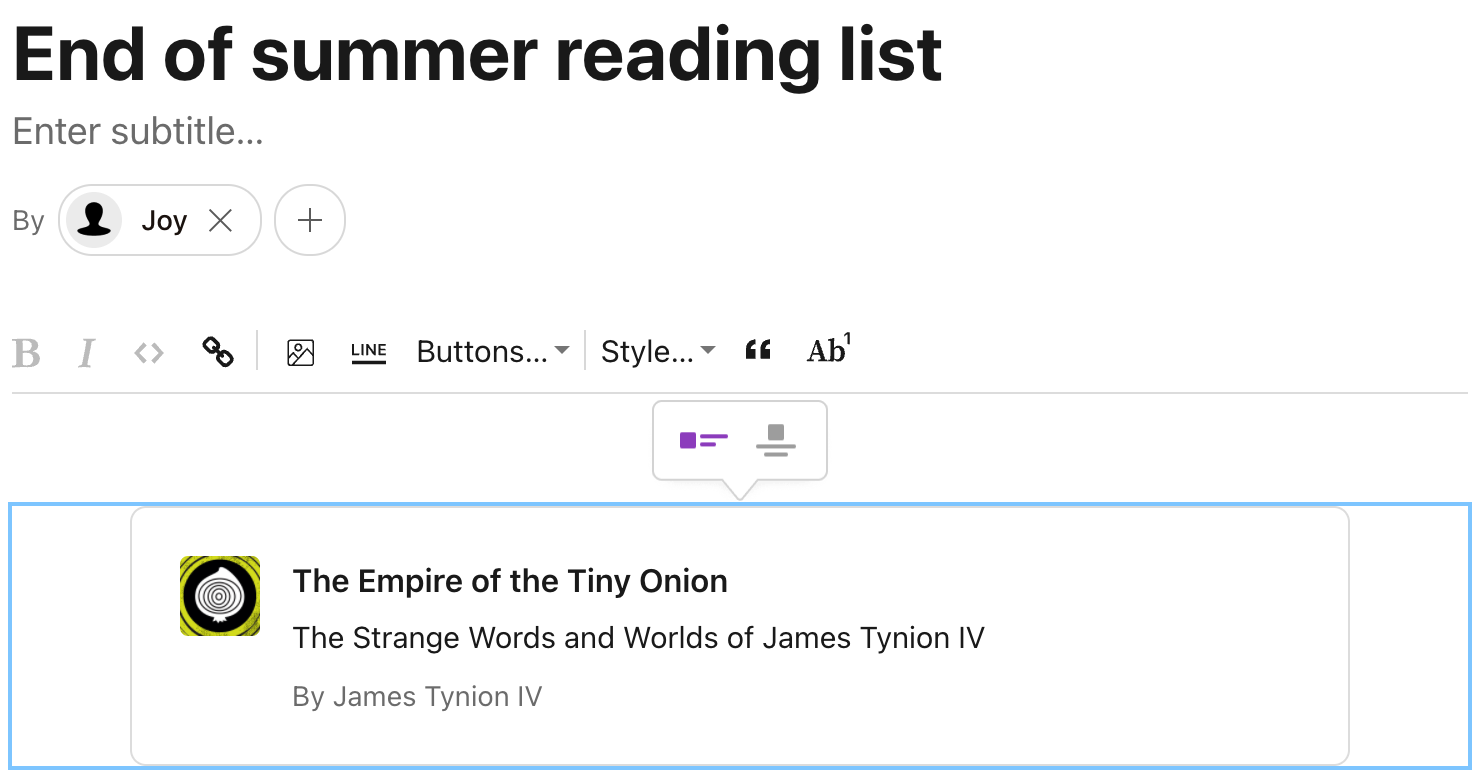Screen dimensions: 1482x782
Task: Click the Joy author avatar
Action: [x=95, y=220]
